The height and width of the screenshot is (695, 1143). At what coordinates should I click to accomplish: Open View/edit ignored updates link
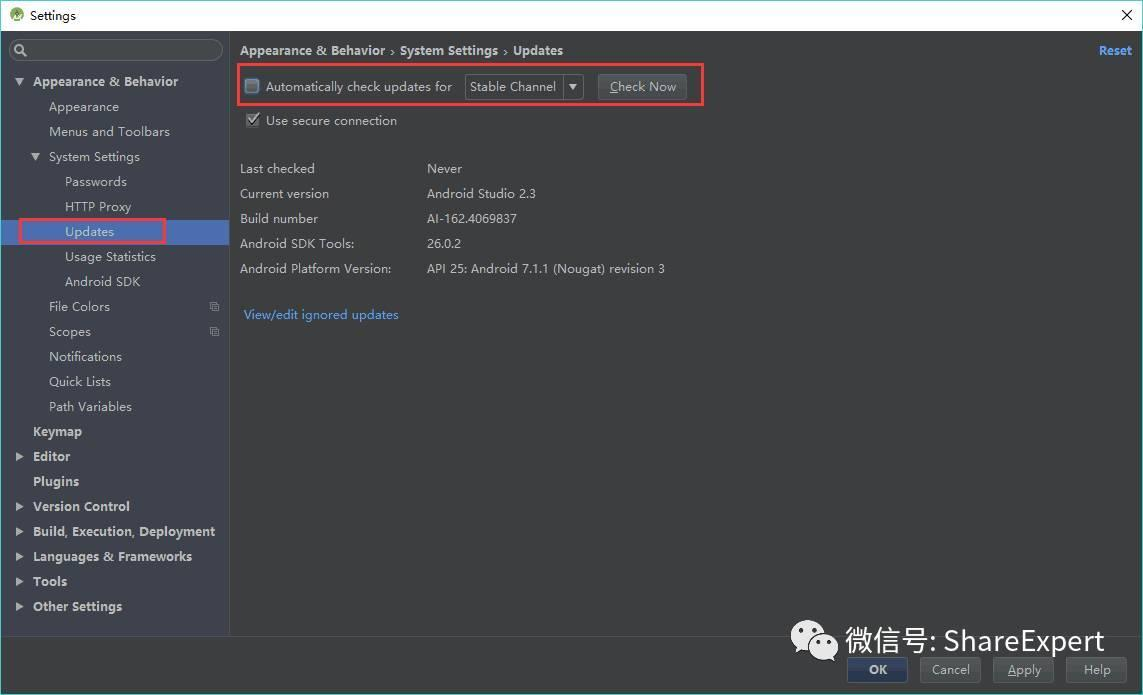[321, 315]
